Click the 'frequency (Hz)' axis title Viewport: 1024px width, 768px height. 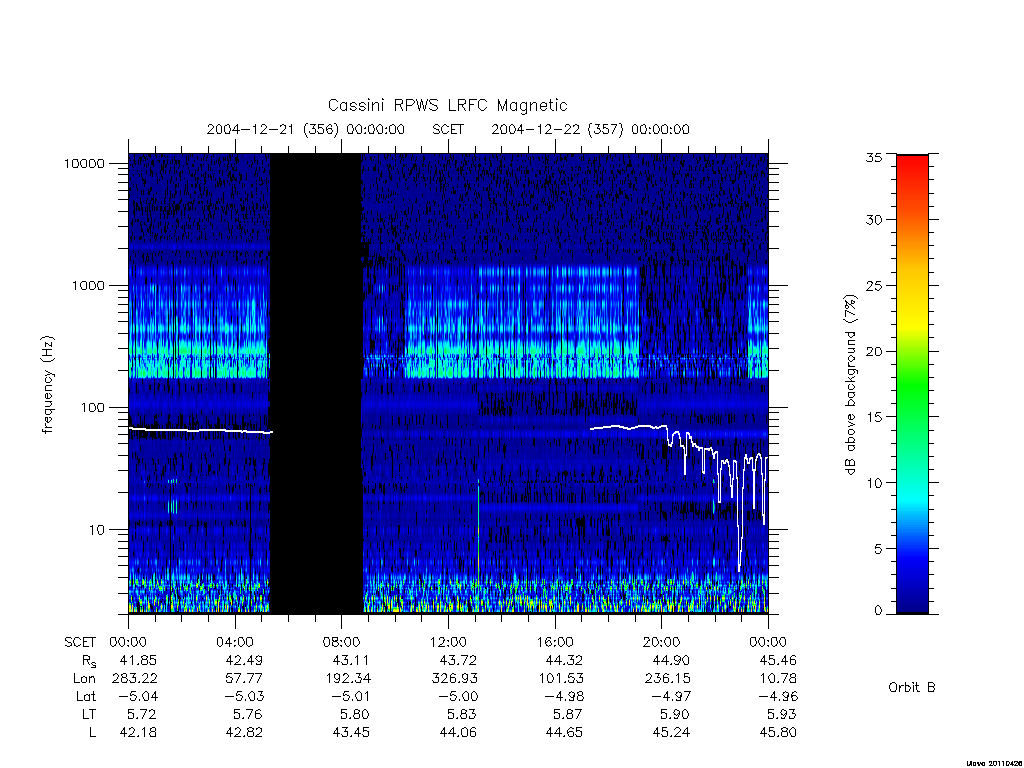click(x=48, y=385)
